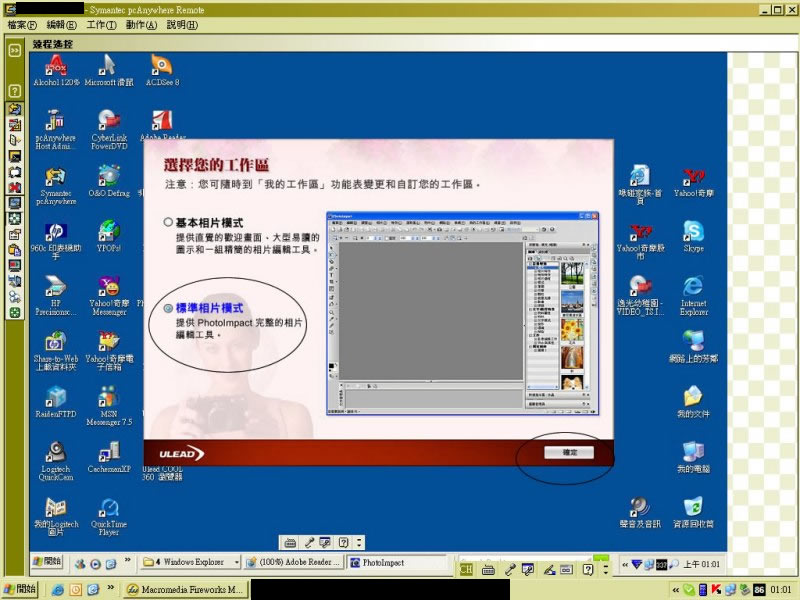Click the PhotoImpact workspace preview image
Screen dimensions: 800x600
coord(462,313)
